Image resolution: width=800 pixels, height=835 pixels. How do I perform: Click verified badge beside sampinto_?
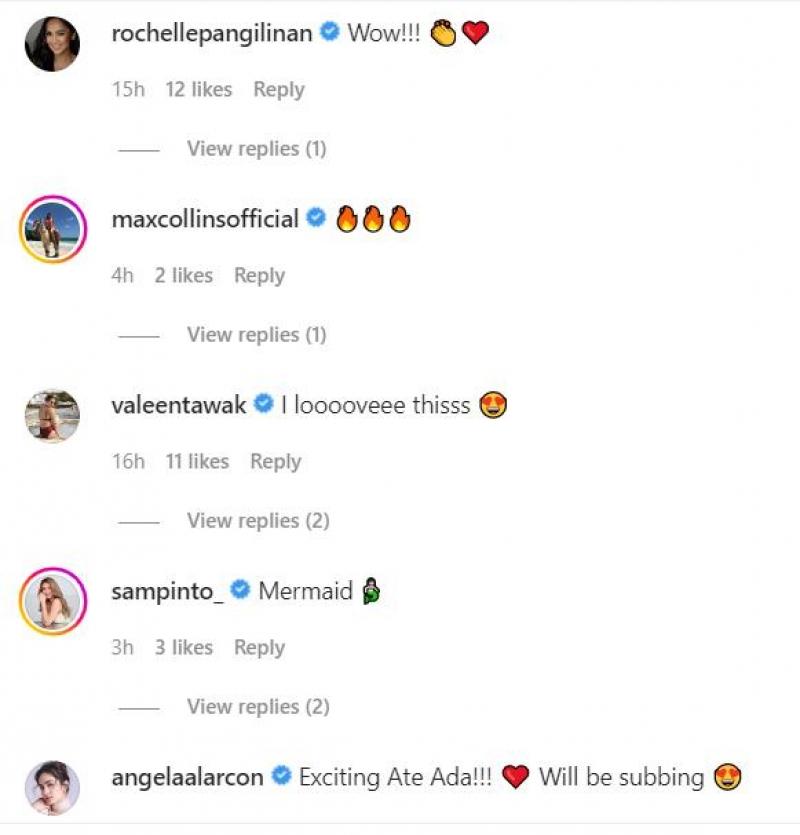coord(241,591)
